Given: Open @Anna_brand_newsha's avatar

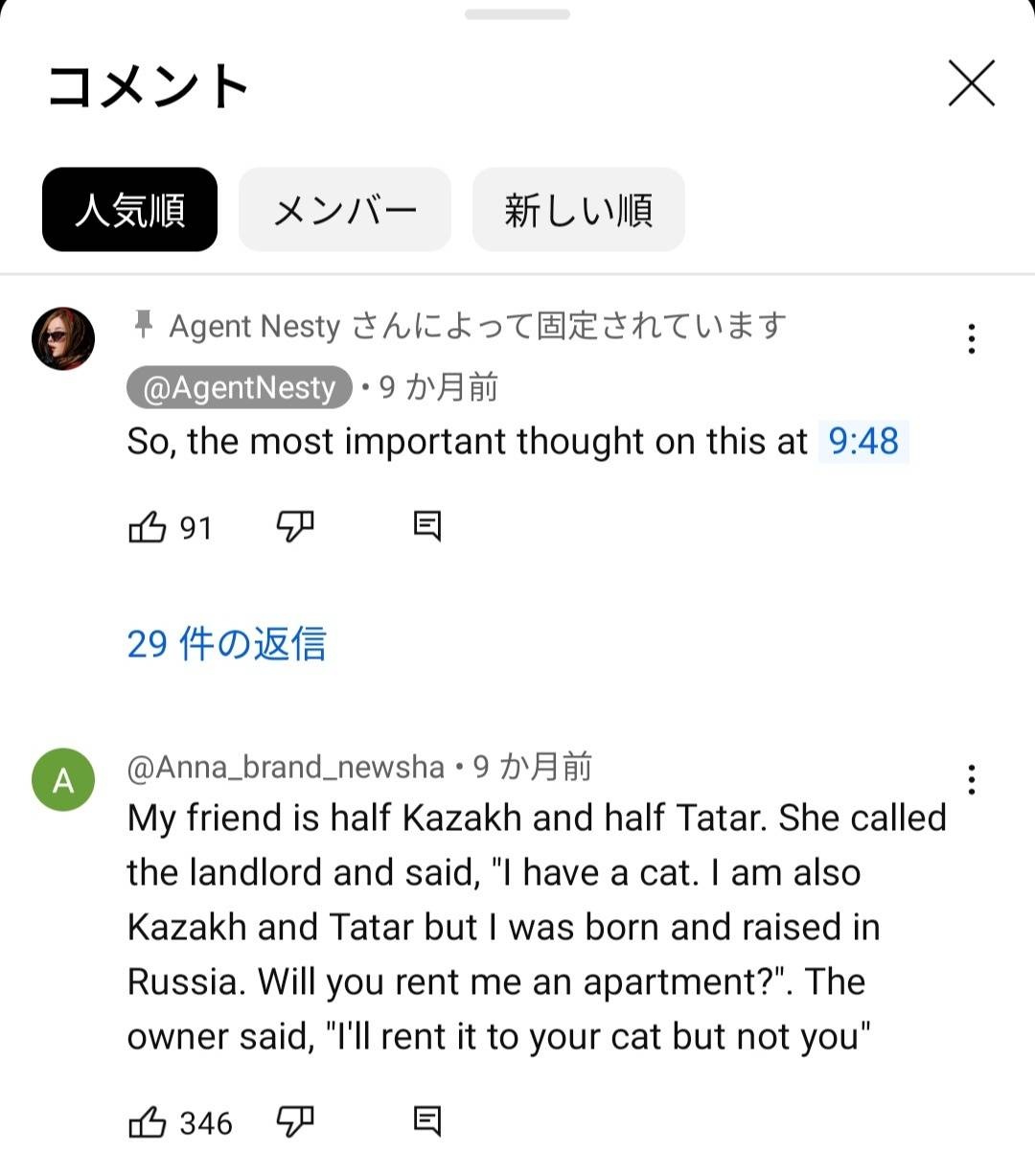Looking at the screenshot, I should point(63,779).
